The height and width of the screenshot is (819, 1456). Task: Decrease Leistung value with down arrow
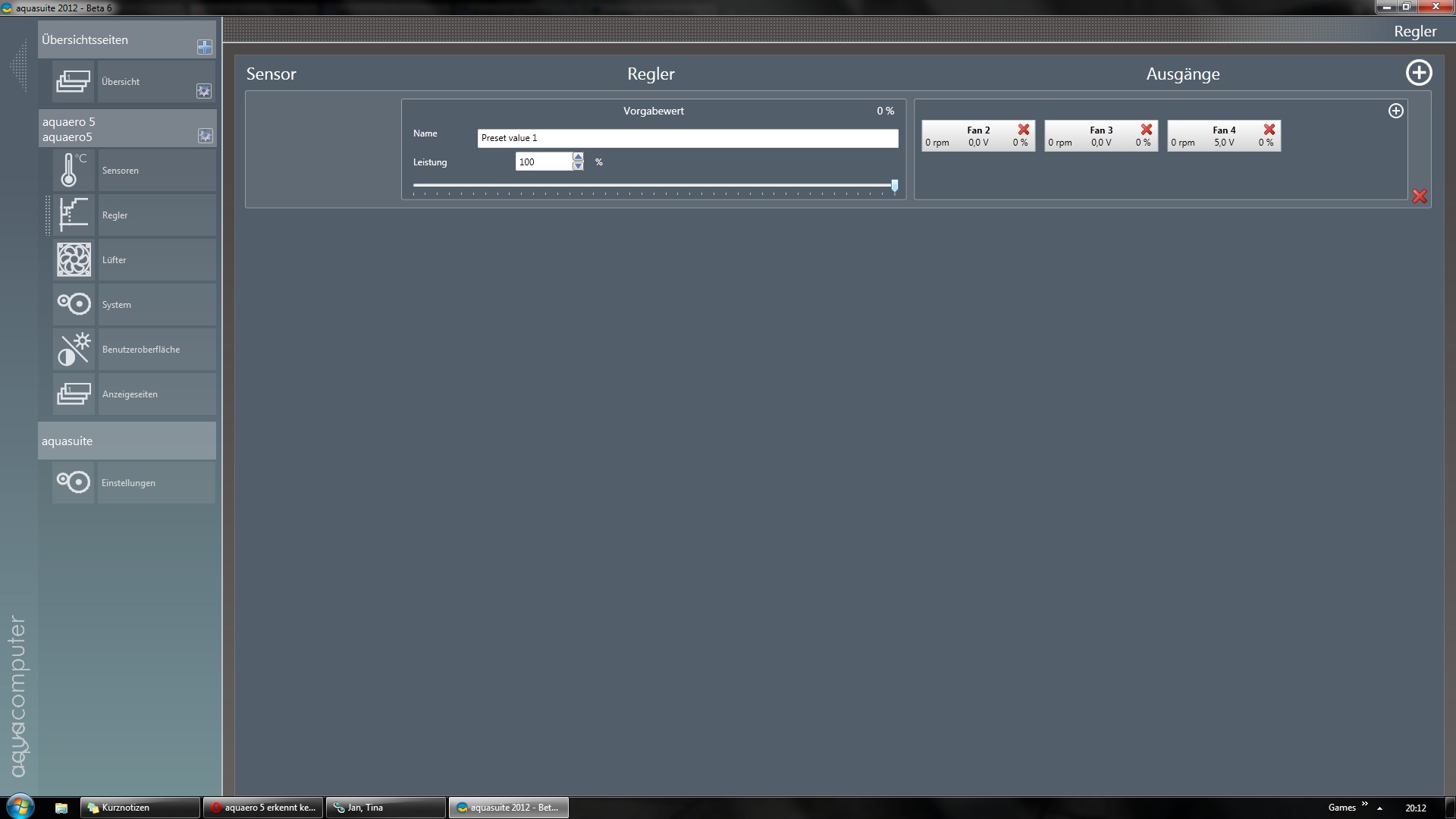pyautogui.click(x=578, y=166)
